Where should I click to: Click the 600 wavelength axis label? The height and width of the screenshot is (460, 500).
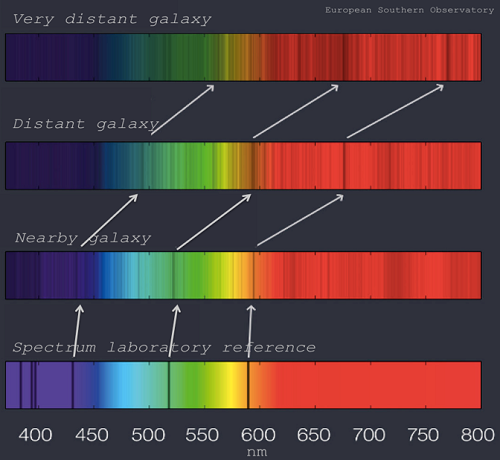point(258,435)
